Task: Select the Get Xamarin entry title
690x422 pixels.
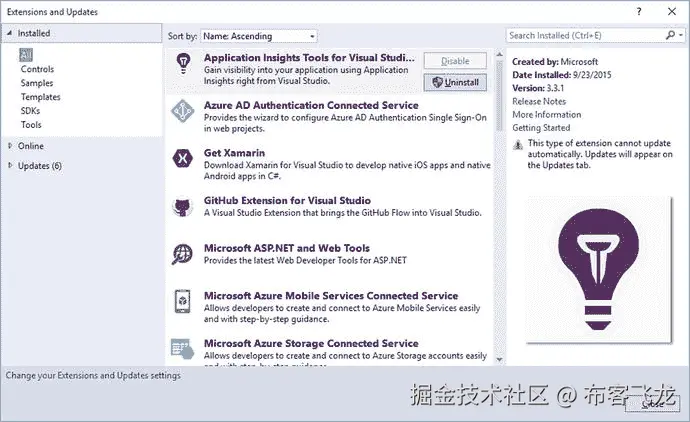Action: point(234,153)
